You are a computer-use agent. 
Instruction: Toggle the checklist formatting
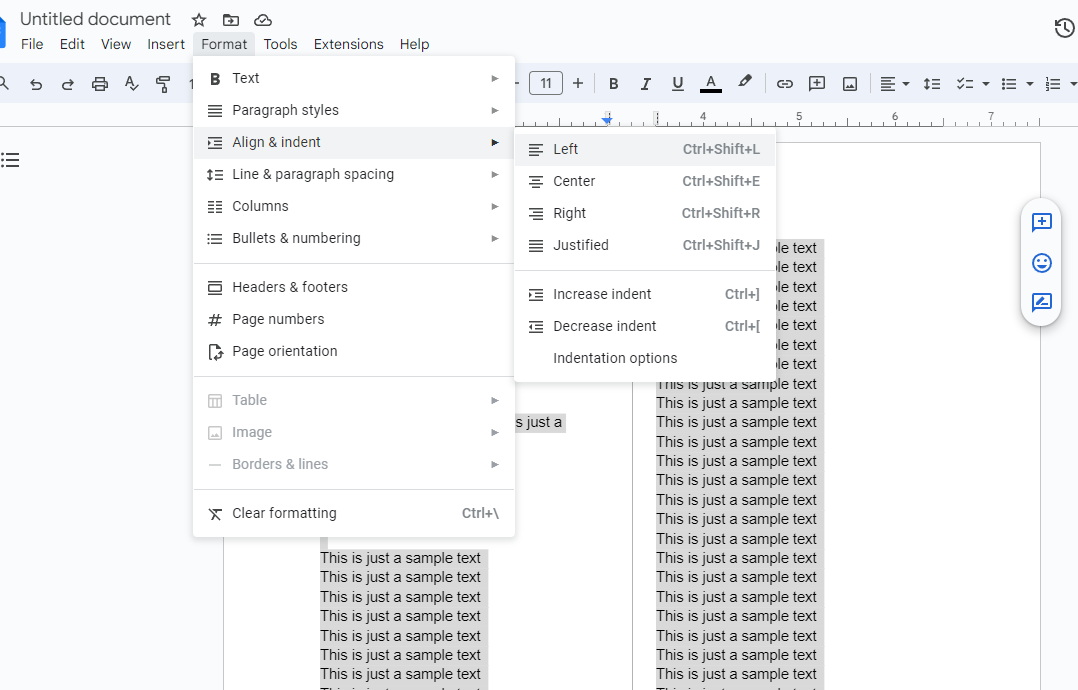point(965,83)
